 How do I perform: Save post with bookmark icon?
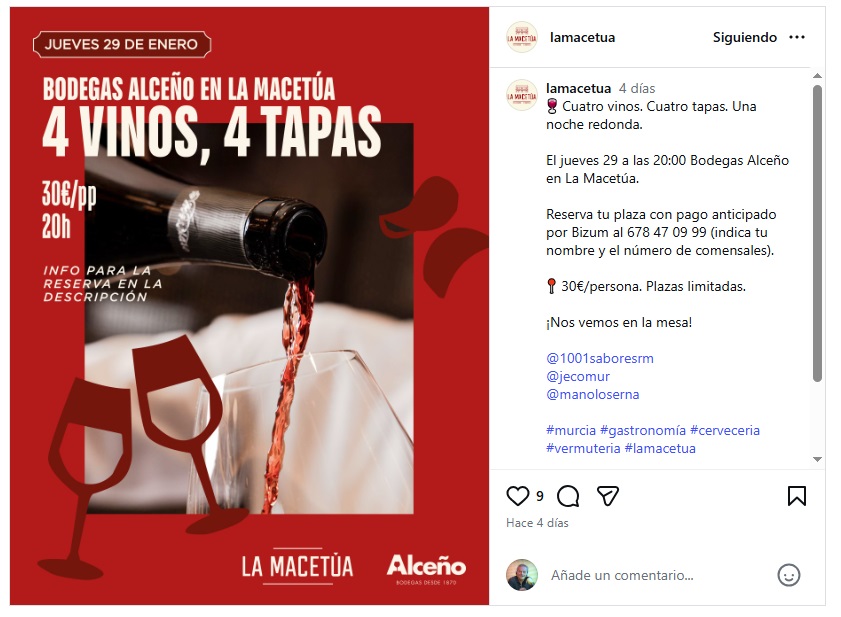click(x=796, y=496)
